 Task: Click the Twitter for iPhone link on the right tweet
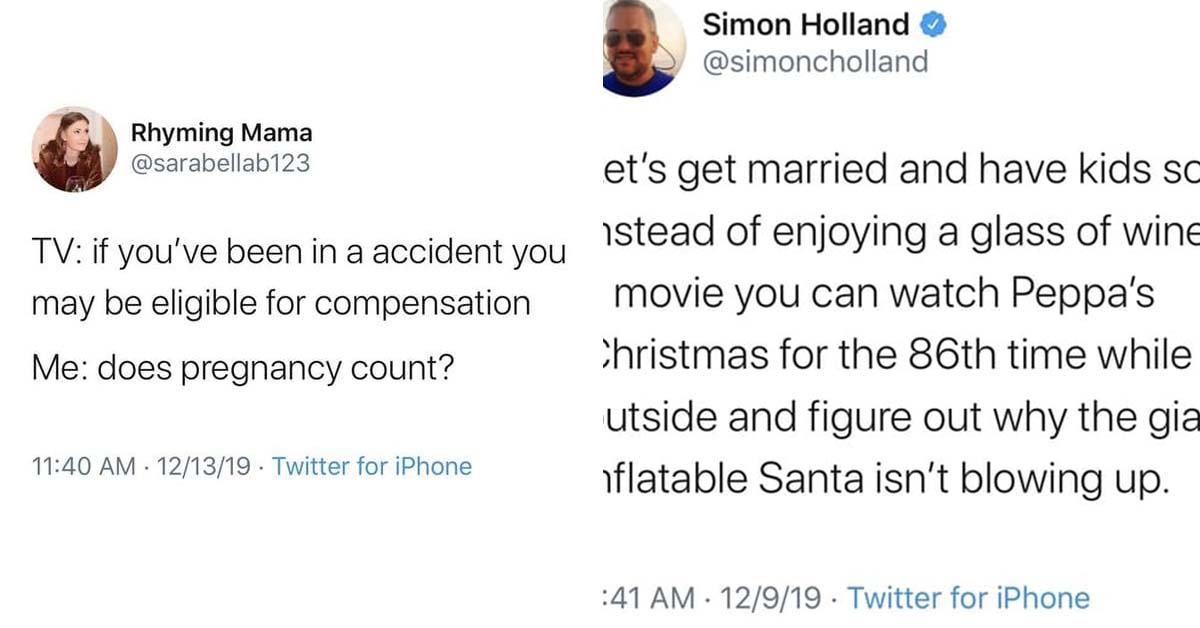(x=969, y=598)
